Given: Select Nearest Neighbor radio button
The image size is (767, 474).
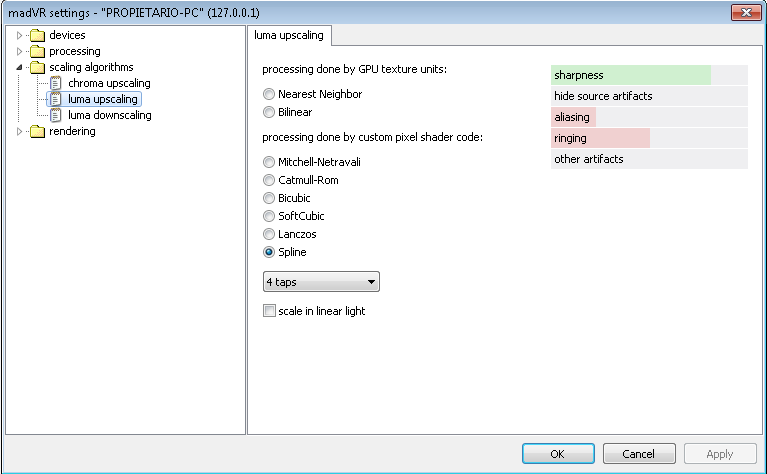Looking at the screenshot, I should pyautogui.click(x=269, y=94).
